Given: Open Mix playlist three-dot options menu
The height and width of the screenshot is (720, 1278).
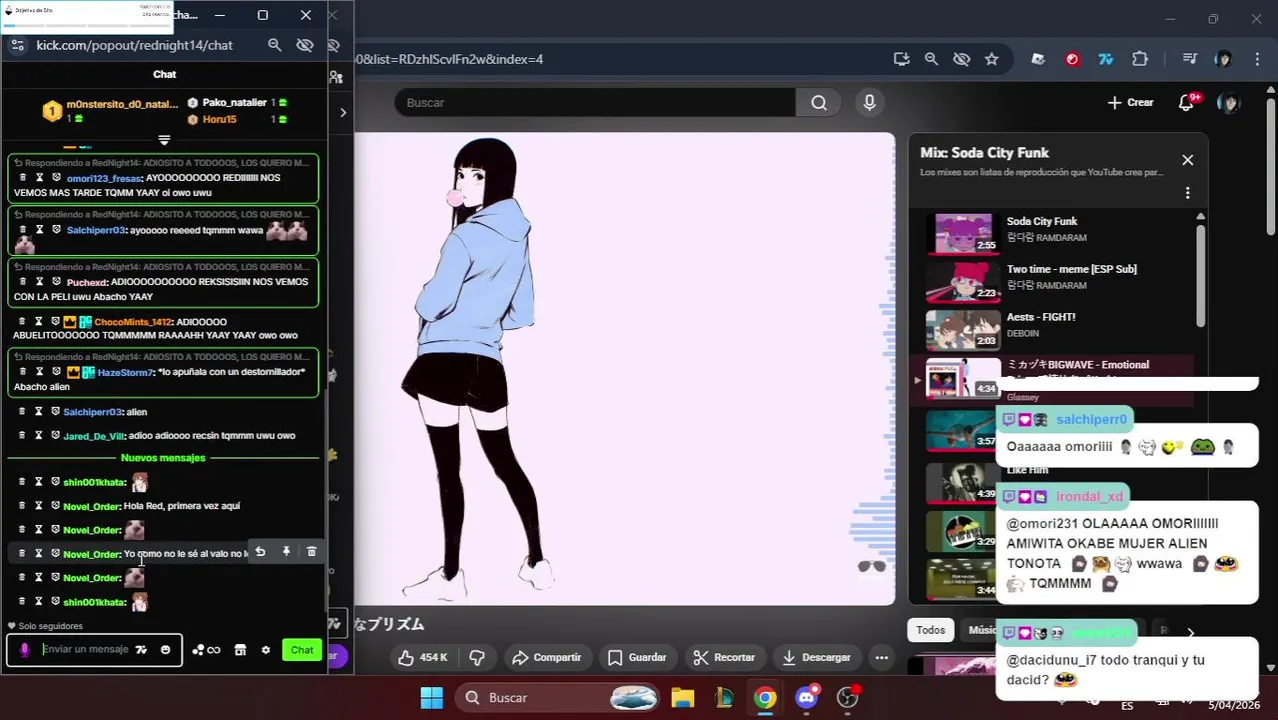Looking at the screenshot, I should (1187, 193).
